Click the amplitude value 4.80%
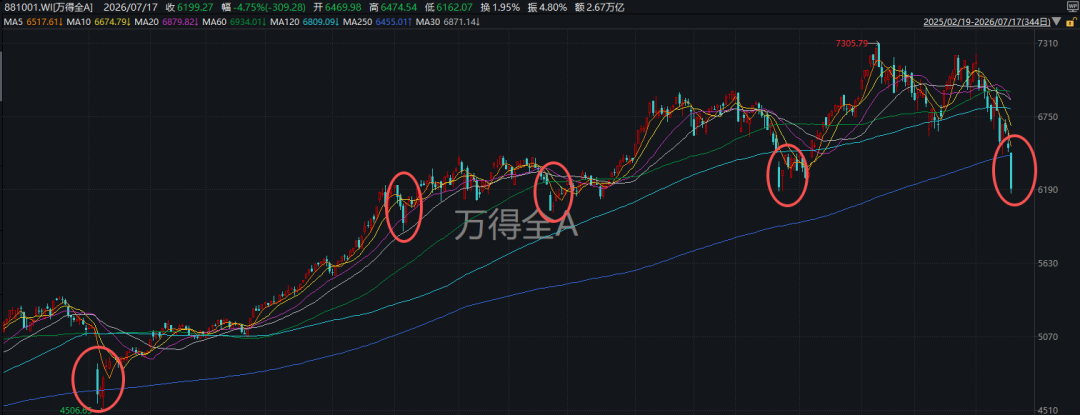The image size is (1080, 415). [x=554, y=9]
